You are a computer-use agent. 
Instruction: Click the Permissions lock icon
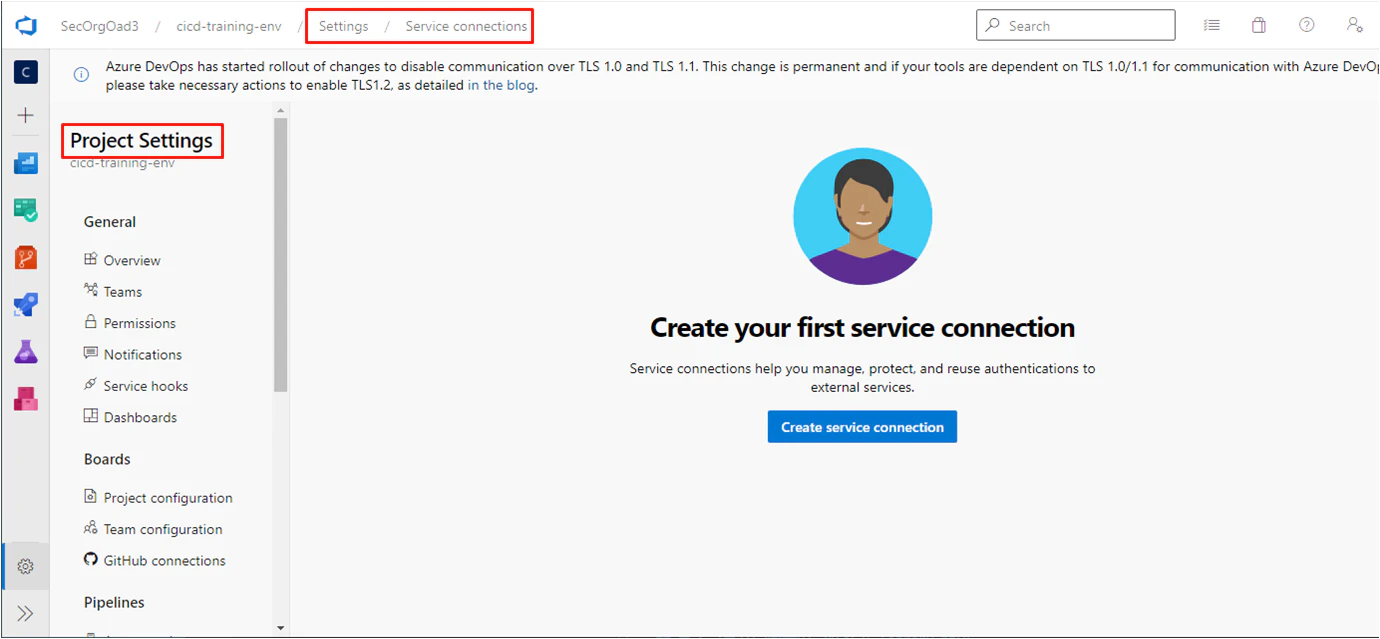(x=91, y=322)
